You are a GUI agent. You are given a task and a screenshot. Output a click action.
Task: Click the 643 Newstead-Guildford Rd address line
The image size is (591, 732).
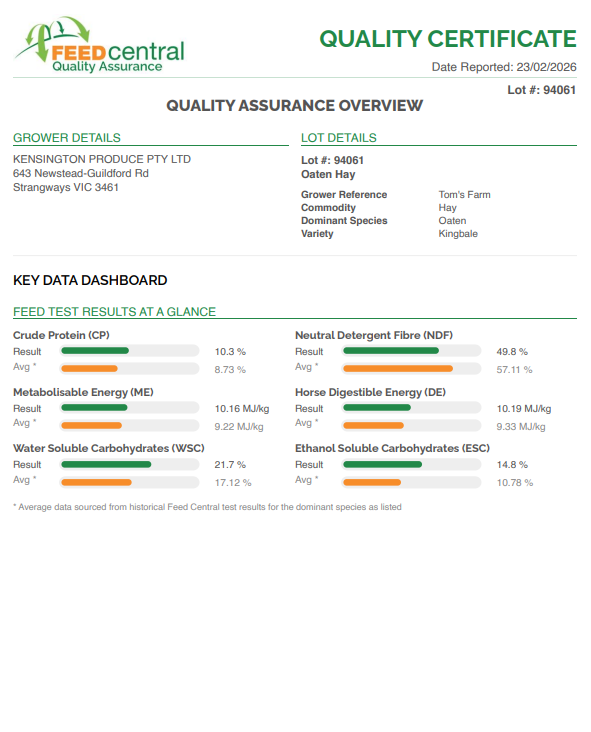pyautogui.click(x=81, y=173)
